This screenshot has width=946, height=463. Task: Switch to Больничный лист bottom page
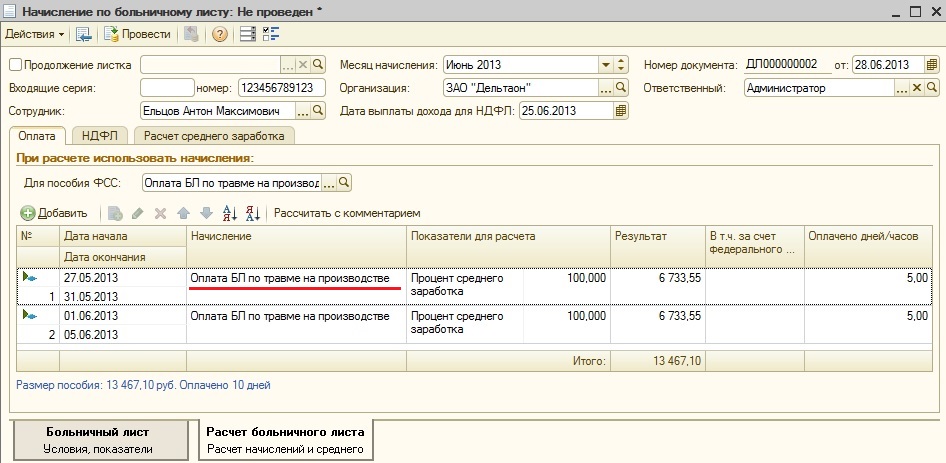pos(98,440)
